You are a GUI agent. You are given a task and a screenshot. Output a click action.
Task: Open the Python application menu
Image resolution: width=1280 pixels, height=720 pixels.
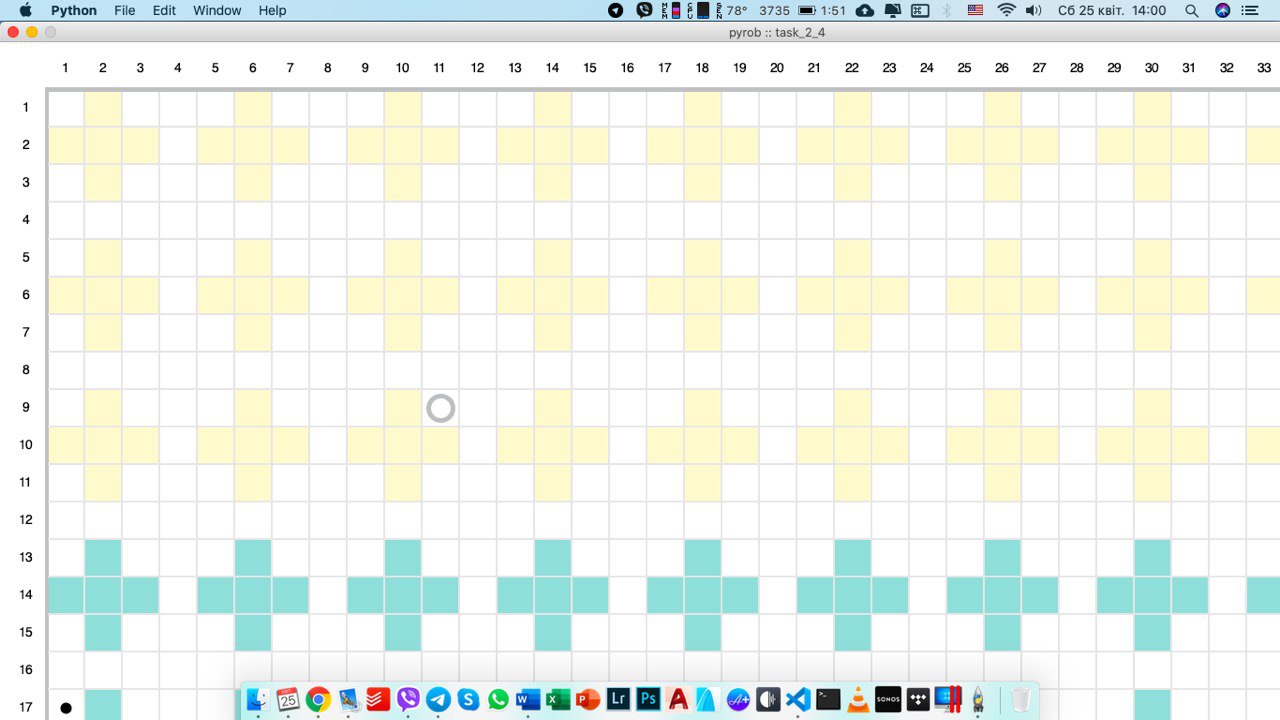pos(74,10)
